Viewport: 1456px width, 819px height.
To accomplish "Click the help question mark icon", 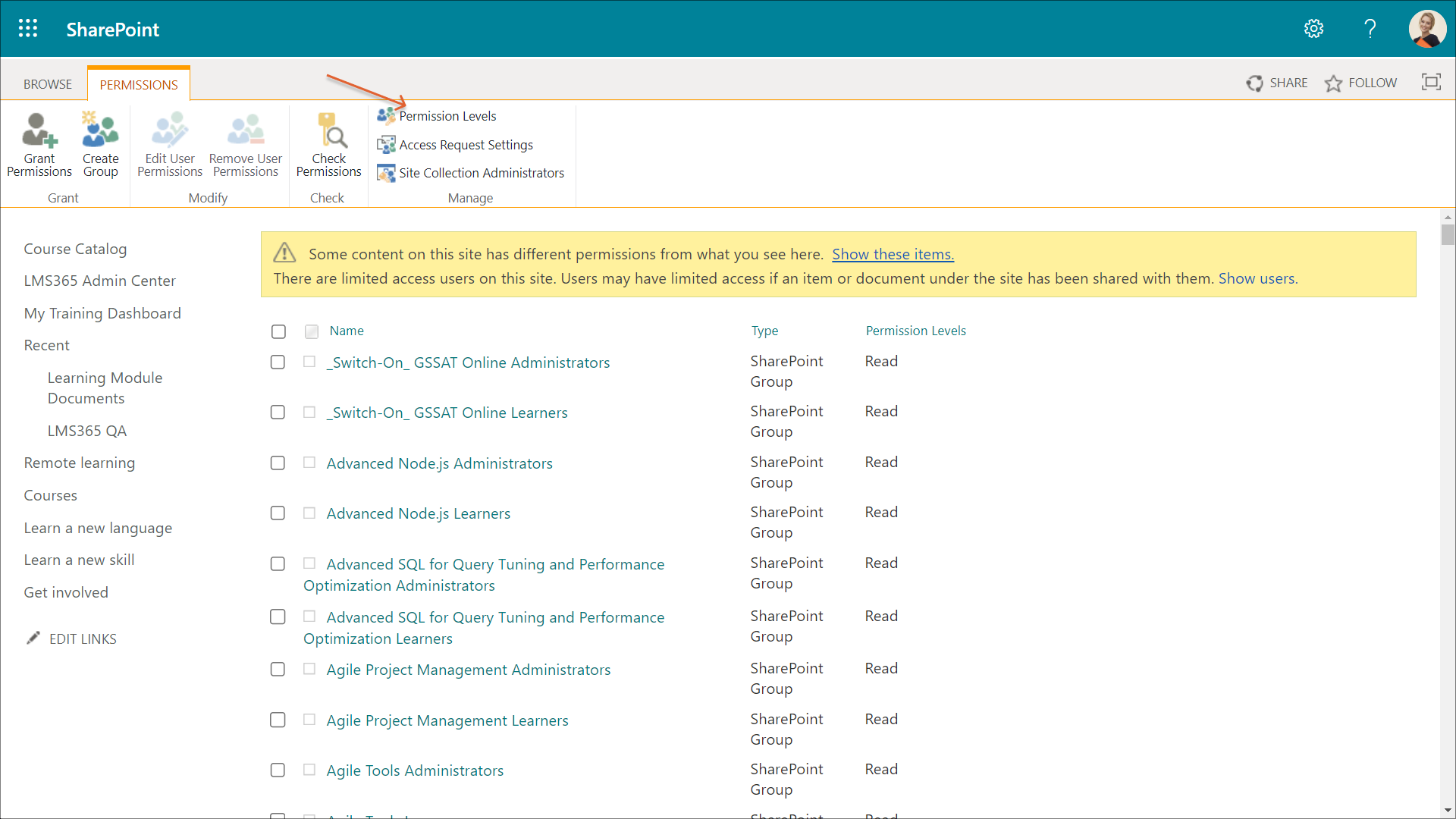I will [1370, 29].
